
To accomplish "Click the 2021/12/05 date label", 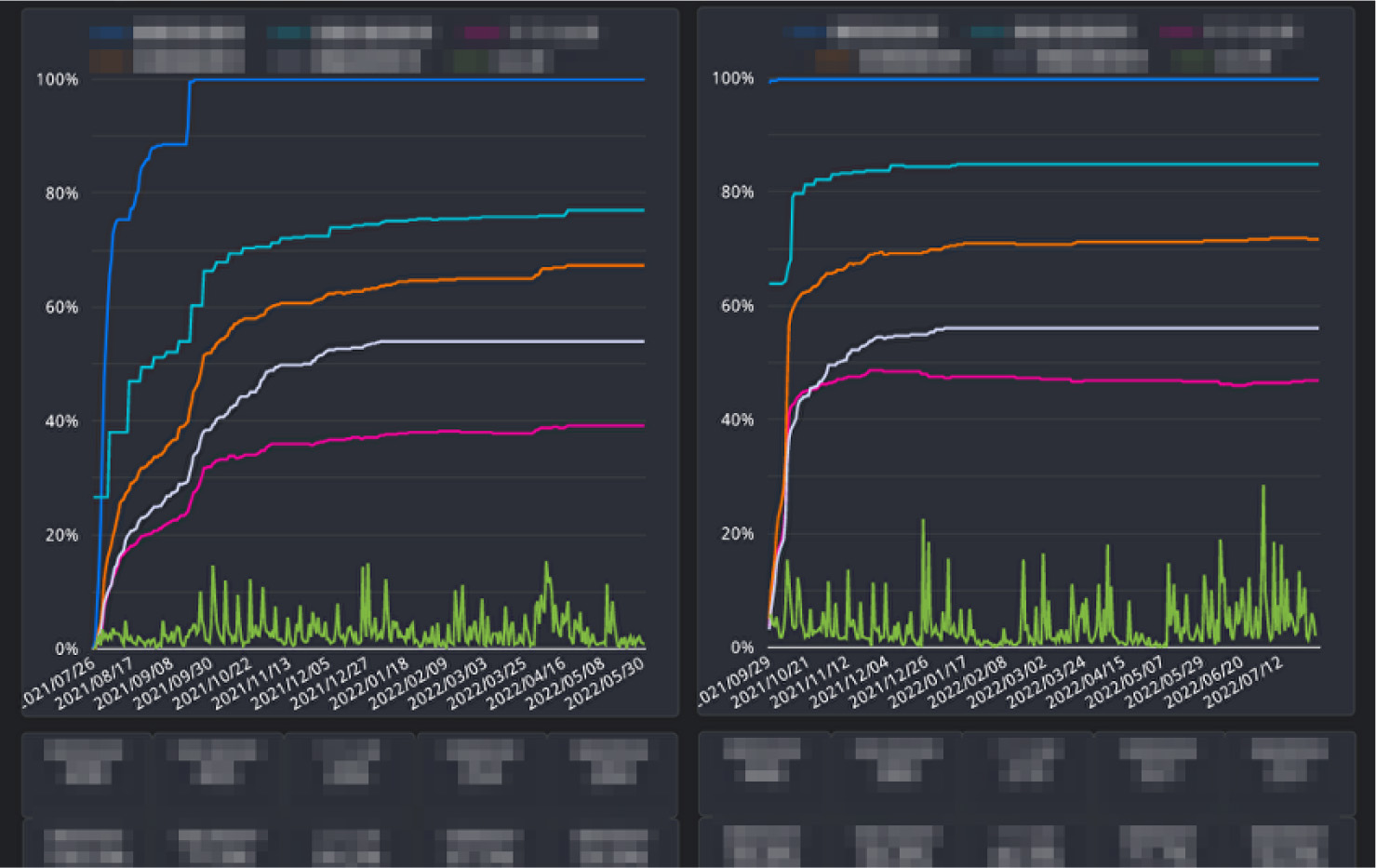I will click(x=290, y=685).
